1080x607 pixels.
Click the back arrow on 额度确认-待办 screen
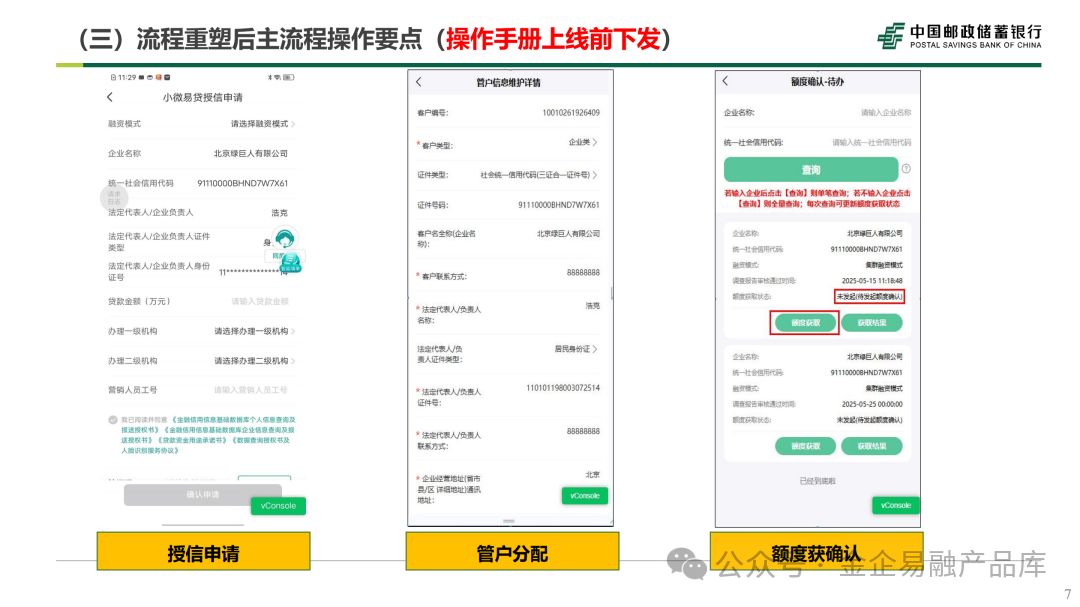725,82
